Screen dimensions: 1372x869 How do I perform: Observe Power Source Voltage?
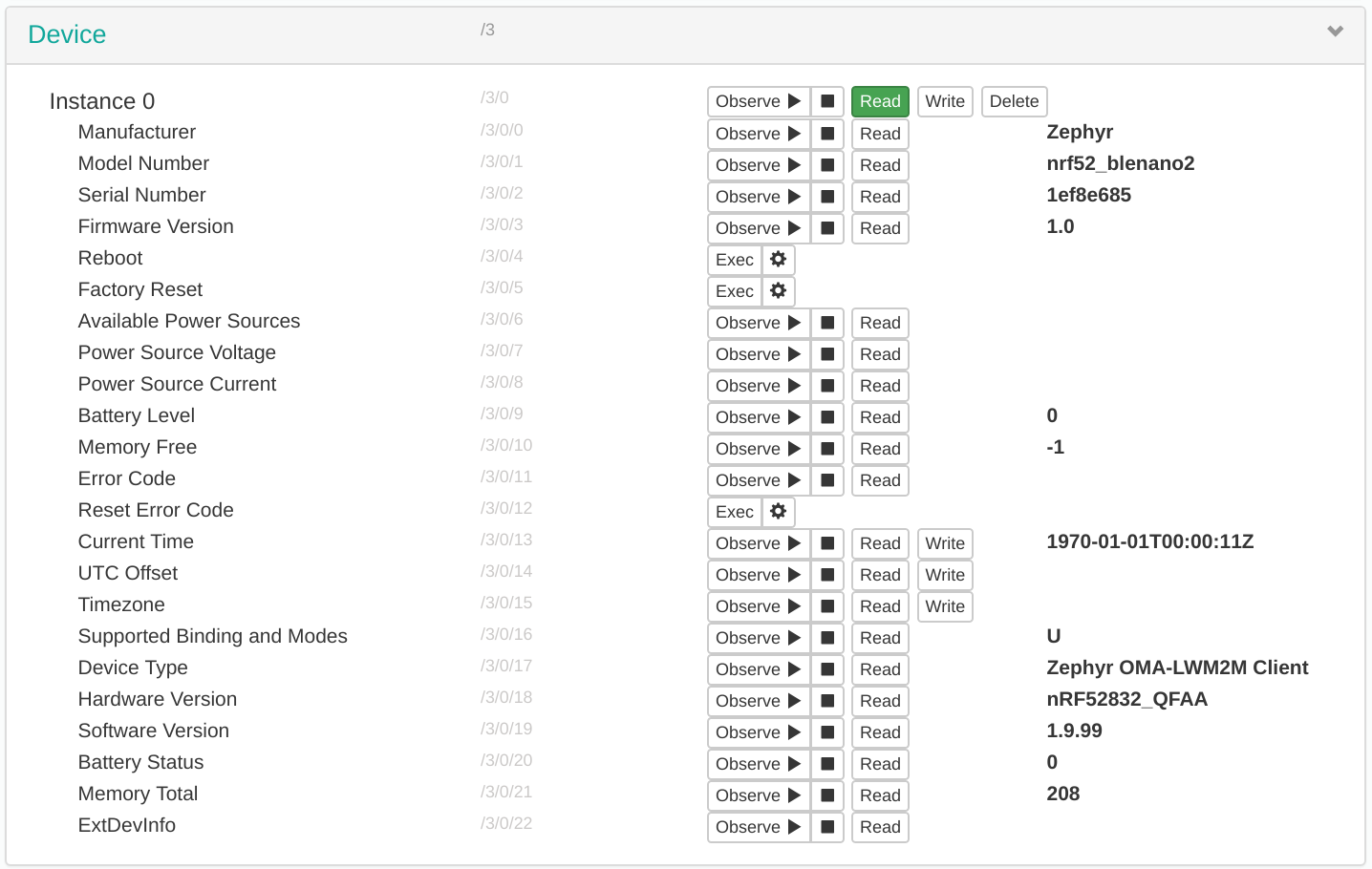[x=759, y=354]
